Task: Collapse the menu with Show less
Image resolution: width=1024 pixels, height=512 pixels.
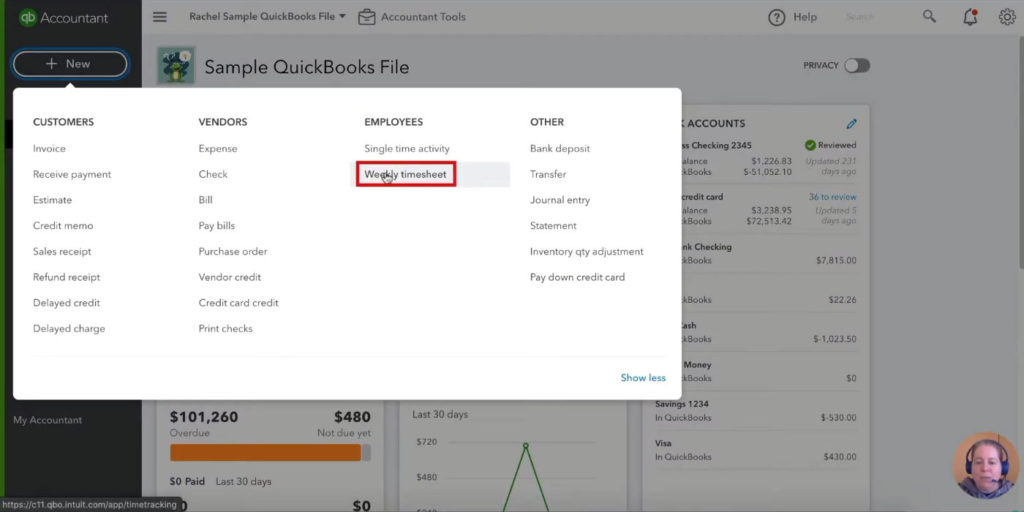Action: pos(643,378)
